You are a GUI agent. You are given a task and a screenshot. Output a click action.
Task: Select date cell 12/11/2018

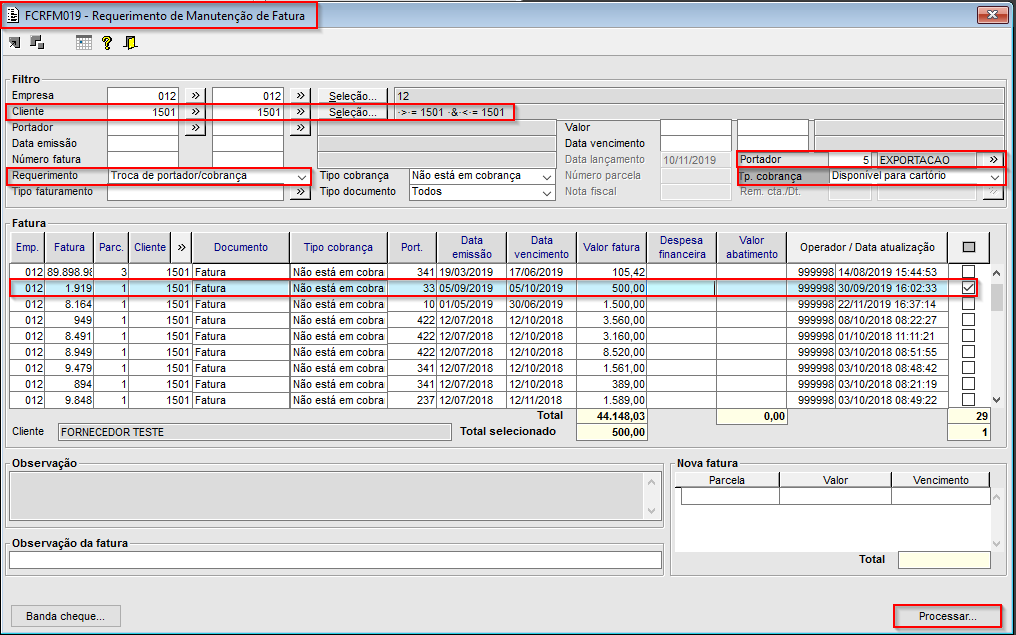point(542,400)
